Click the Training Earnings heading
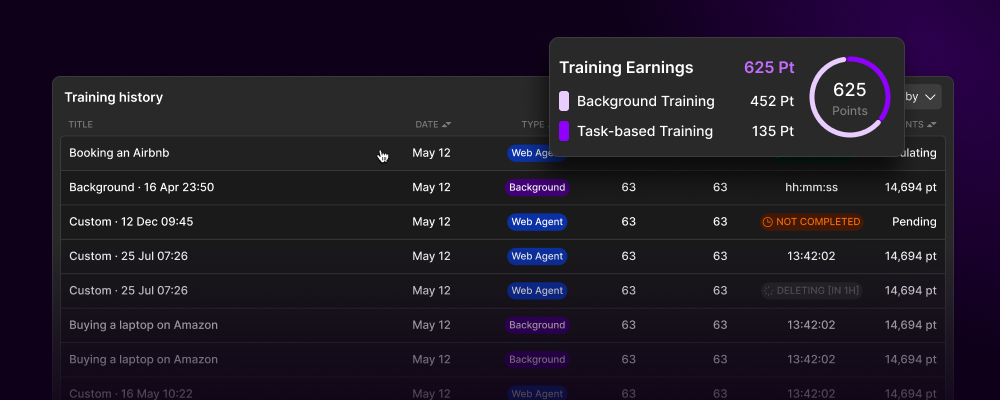The width and height of the screenshot is (1000, 400). tap(626, 68)
